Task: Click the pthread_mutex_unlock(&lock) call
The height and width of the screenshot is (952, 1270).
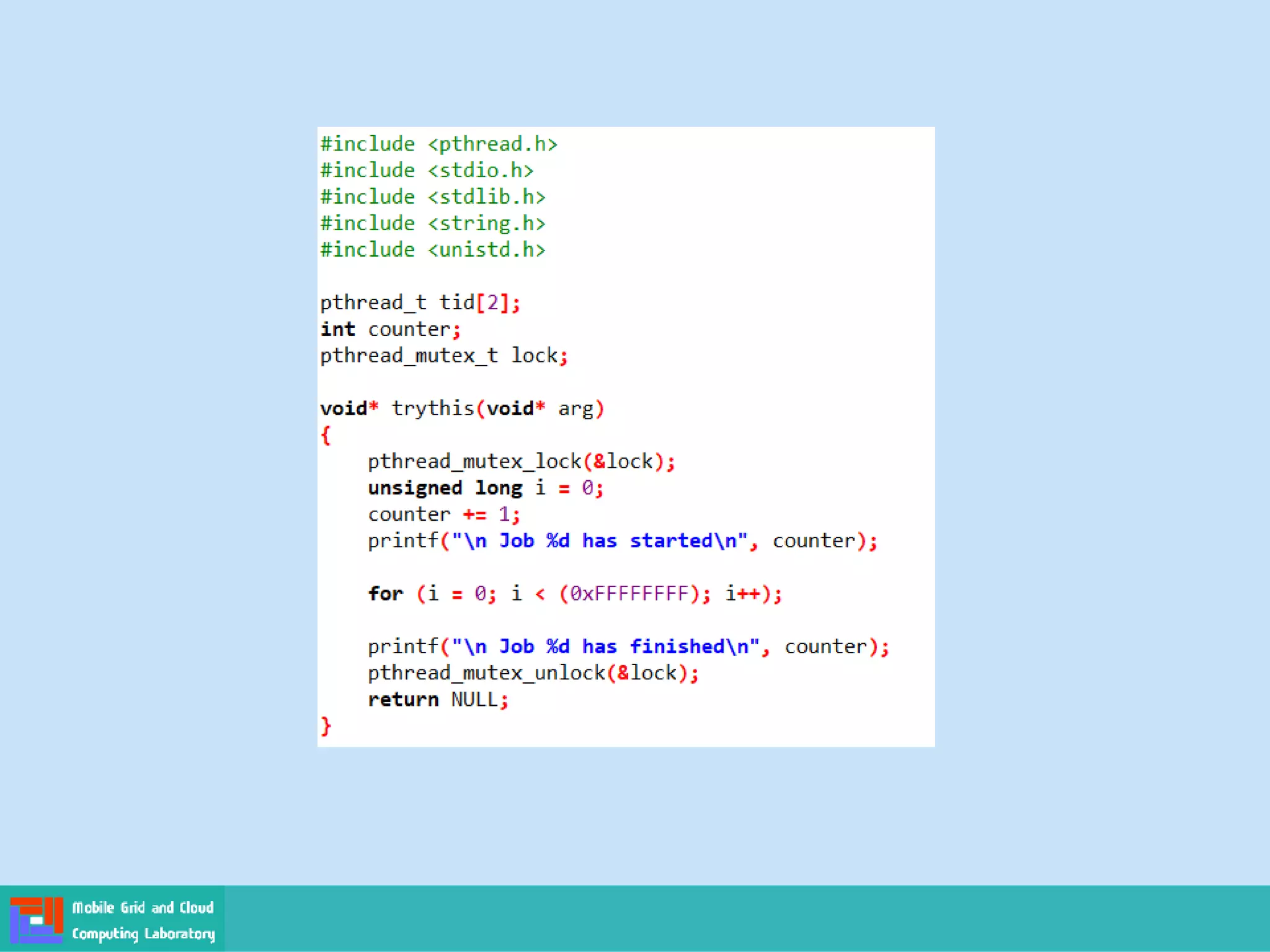Action: click(533, 673)
